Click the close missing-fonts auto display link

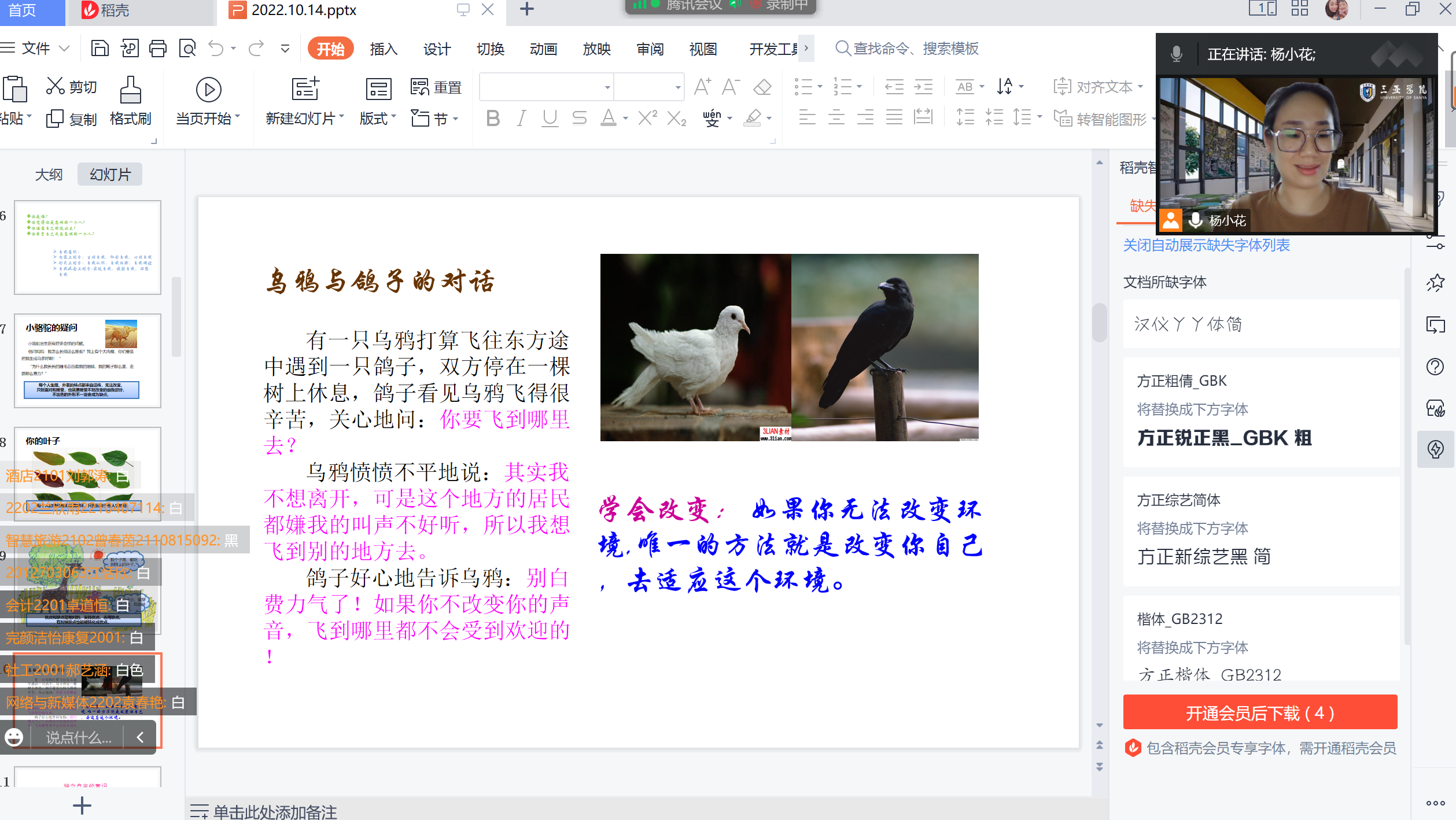[1206, 245]
